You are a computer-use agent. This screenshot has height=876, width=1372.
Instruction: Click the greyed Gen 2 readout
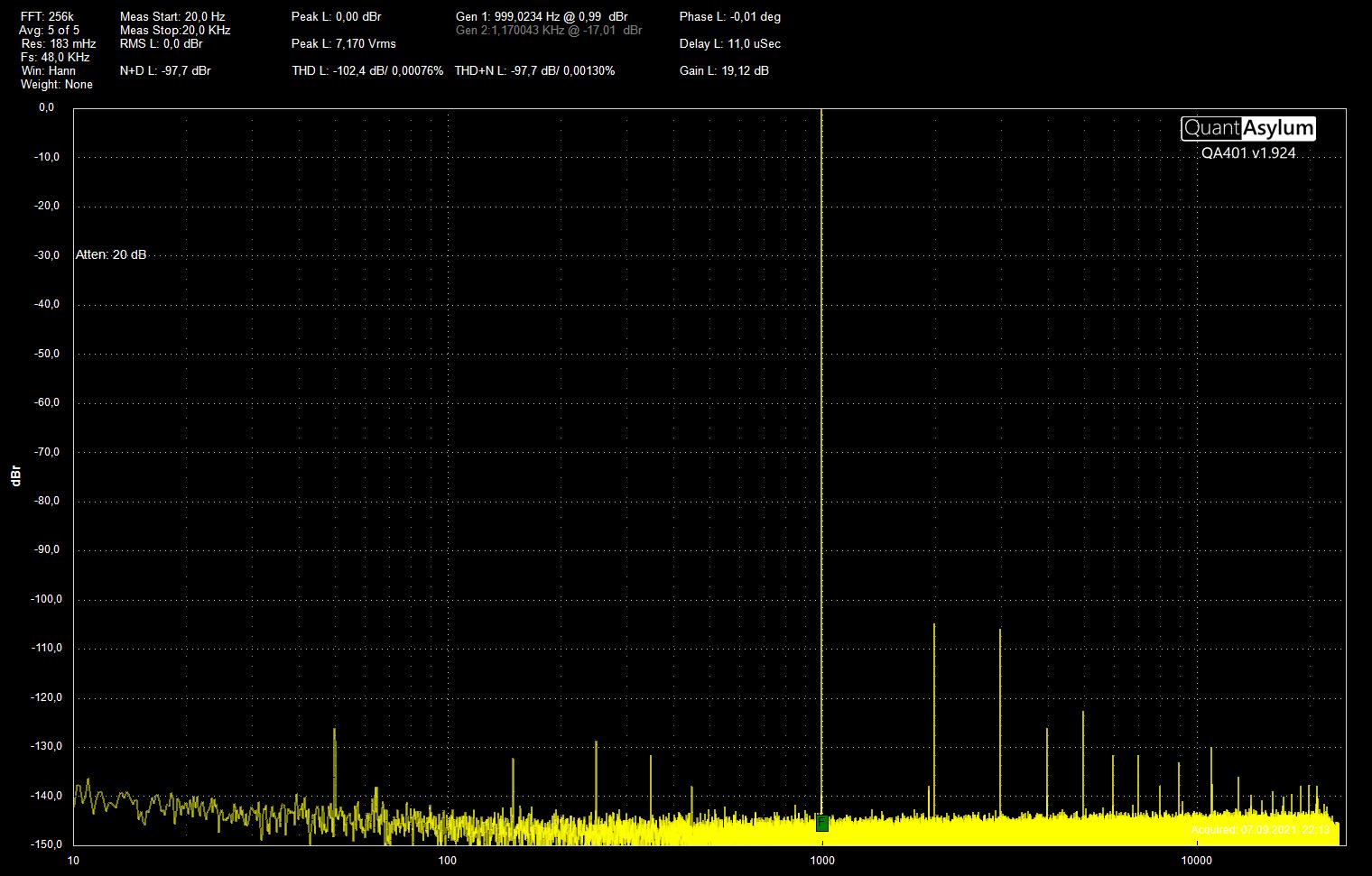[549, 30]
